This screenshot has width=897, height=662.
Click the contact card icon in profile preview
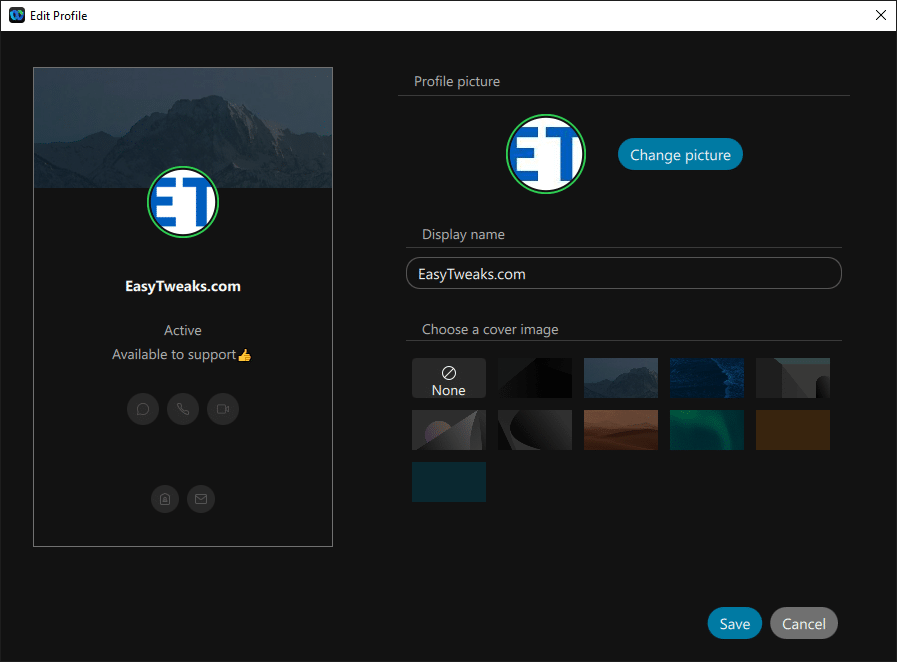pos(165,499)
